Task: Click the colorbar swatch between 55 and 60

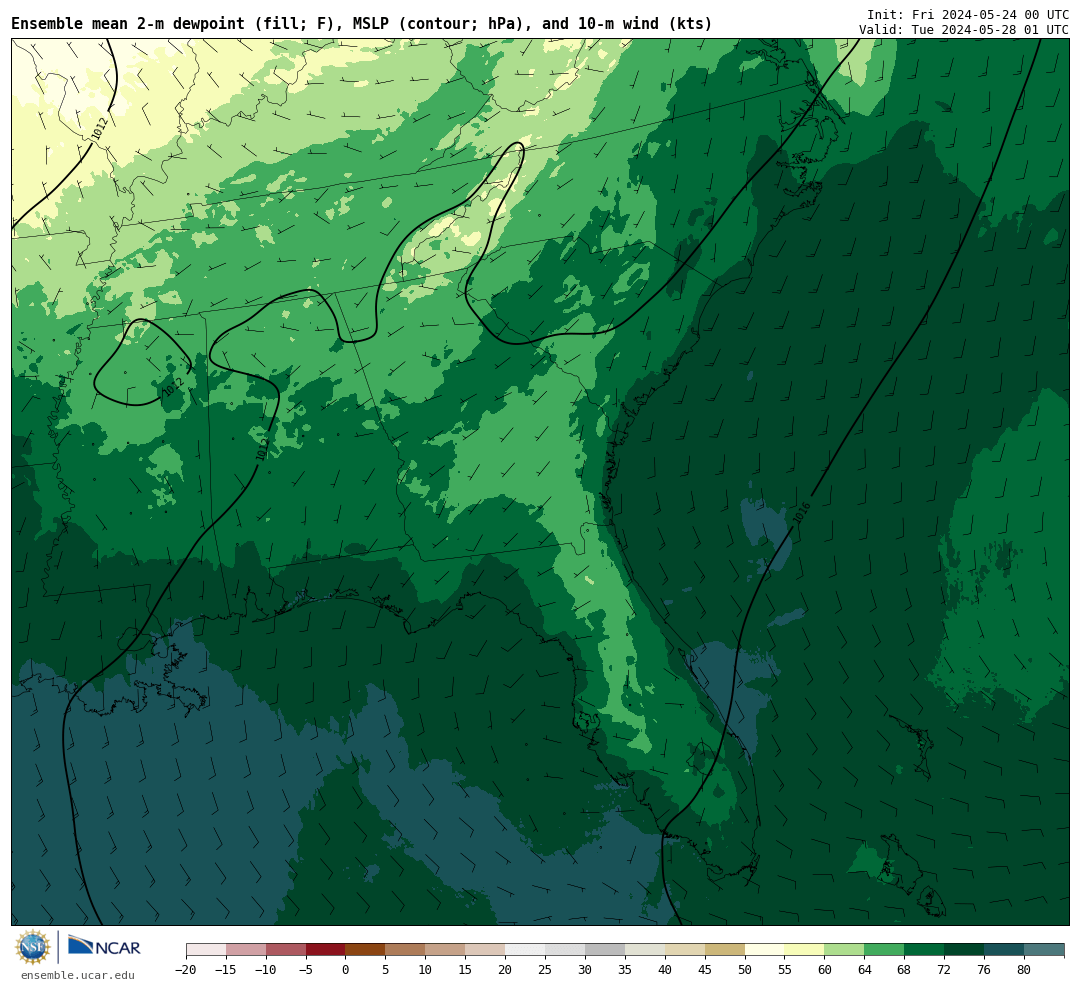Action: (x=804, y=950)
